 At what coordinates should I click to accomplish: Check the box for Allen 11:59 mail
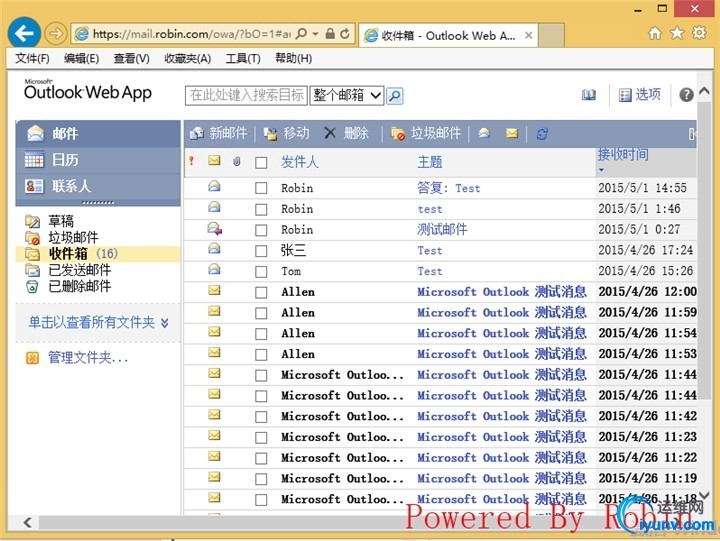click(x=261, y=313)
